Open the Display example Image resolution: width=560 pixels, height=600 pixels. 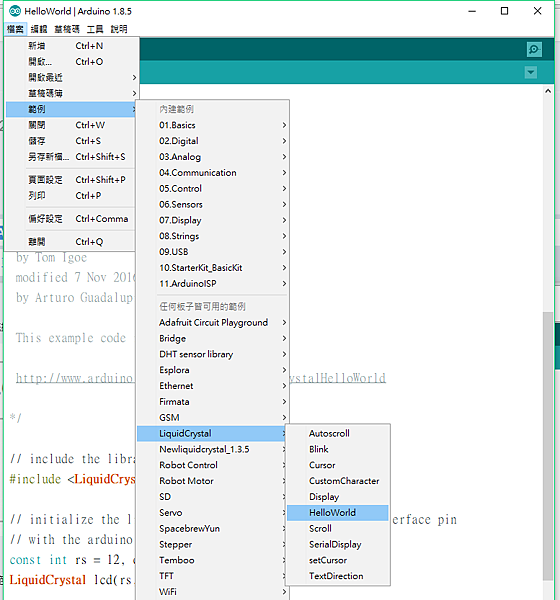point(338,497)
